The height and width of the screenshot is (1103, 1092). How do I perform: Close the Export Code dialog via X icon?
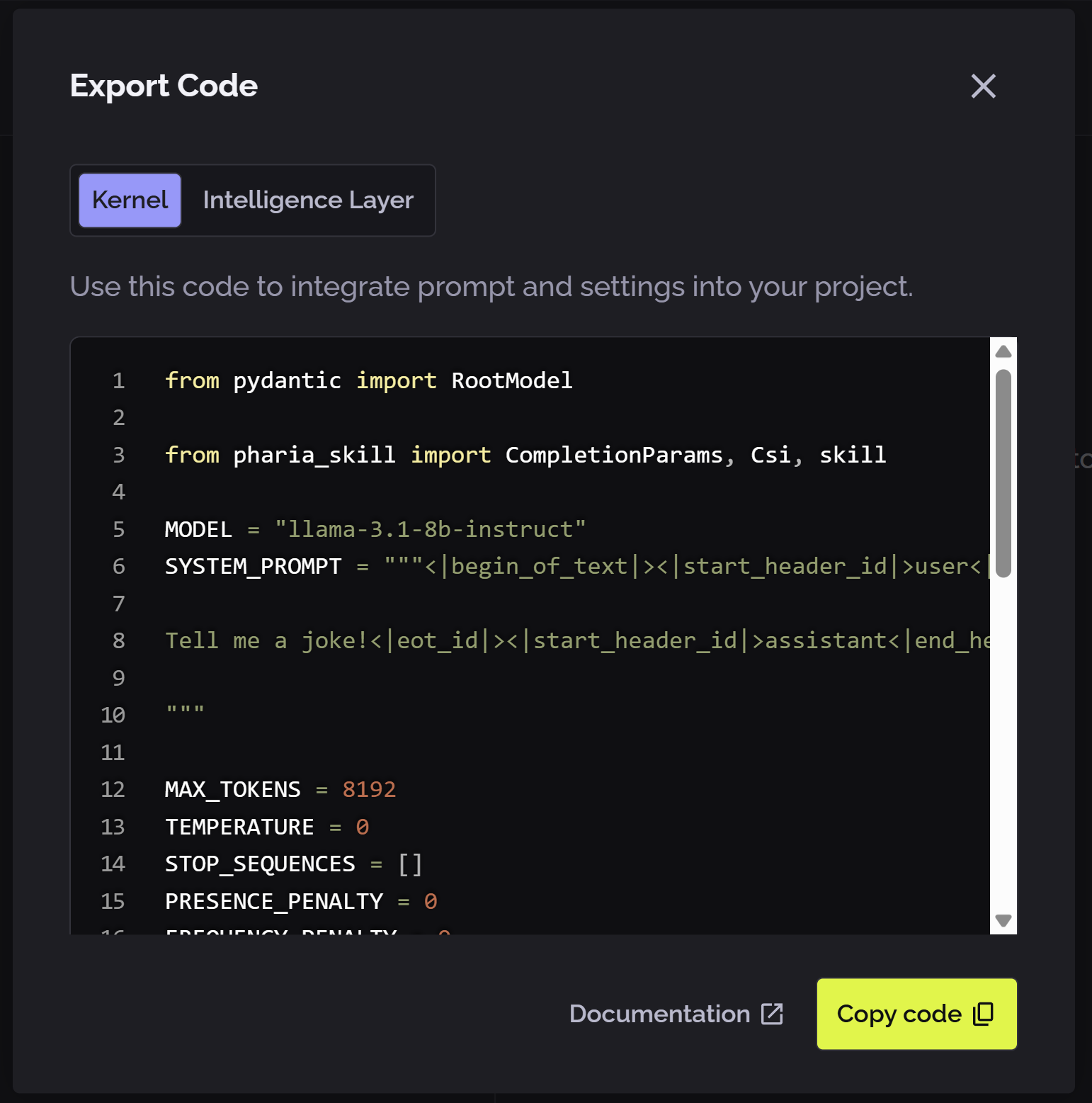(x=984, y=86)
